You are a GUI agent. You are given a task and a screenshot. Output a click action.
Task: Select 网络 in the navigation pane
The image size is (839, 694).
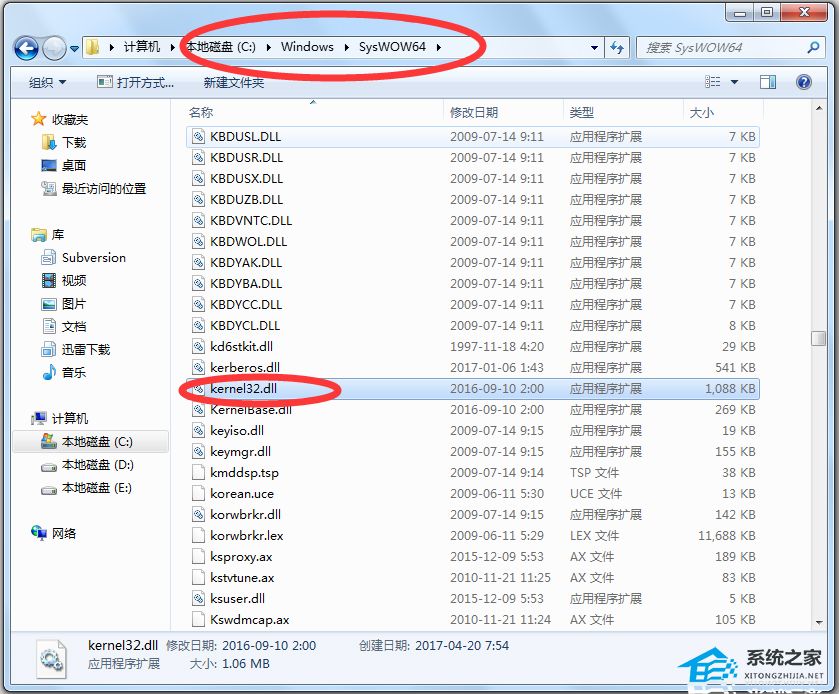pos(64,533)
